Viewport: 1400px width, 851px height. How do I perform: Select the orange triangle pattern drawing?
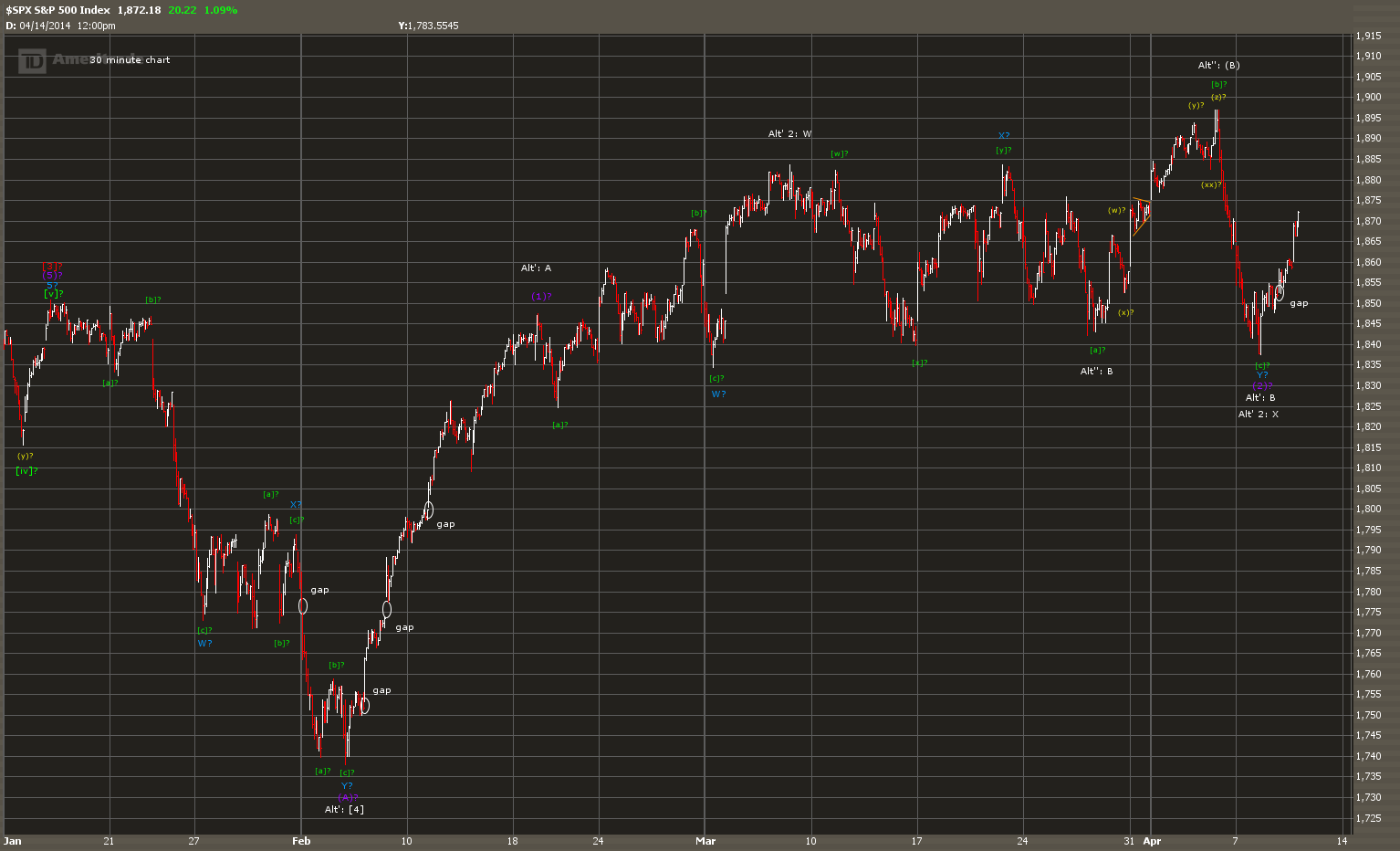(x=1142, y=216)
